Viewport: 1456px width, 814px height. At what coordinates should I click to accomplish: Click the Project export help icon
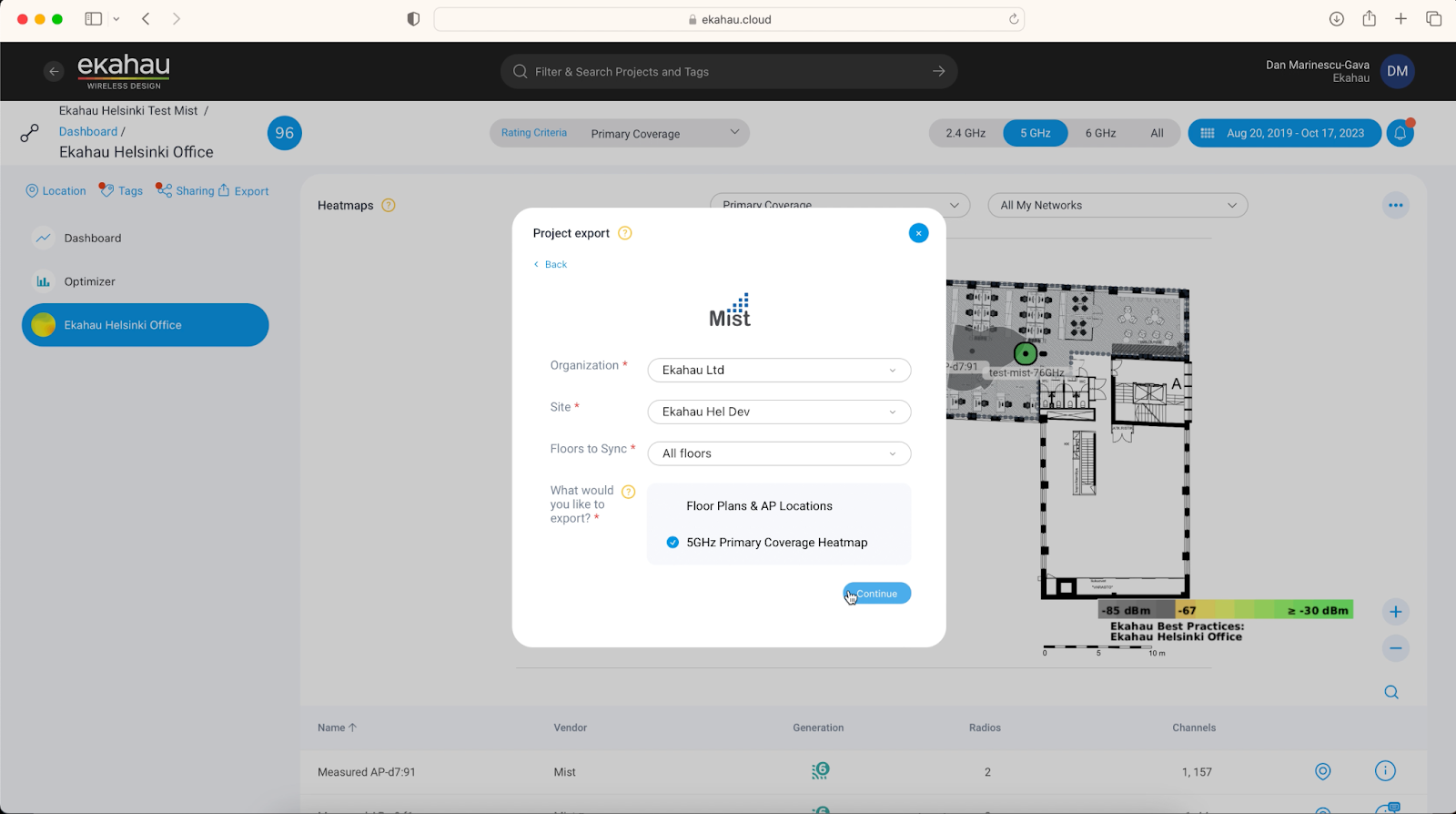tap(625, 233)
